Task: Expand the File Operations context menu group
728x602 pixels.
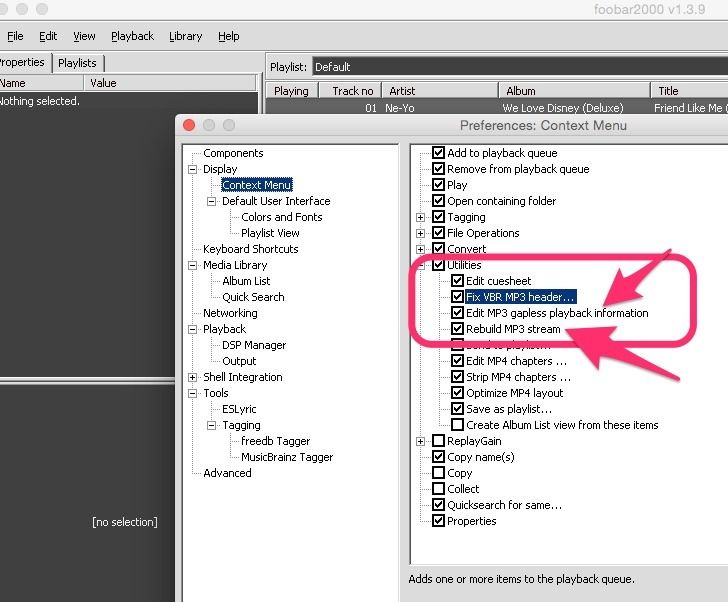Action: pos(420,233)
